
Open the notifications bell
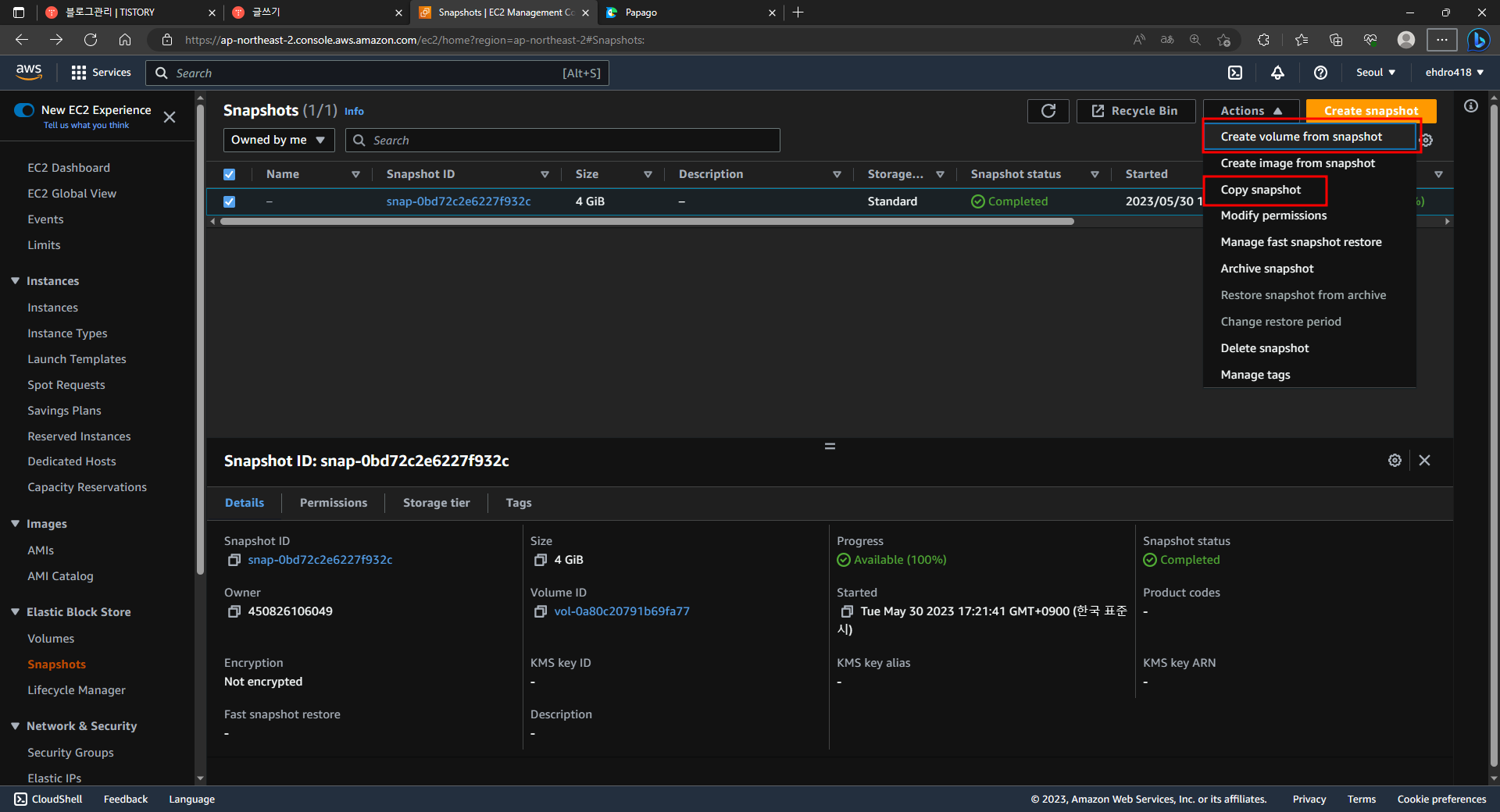coord(1277,73)
